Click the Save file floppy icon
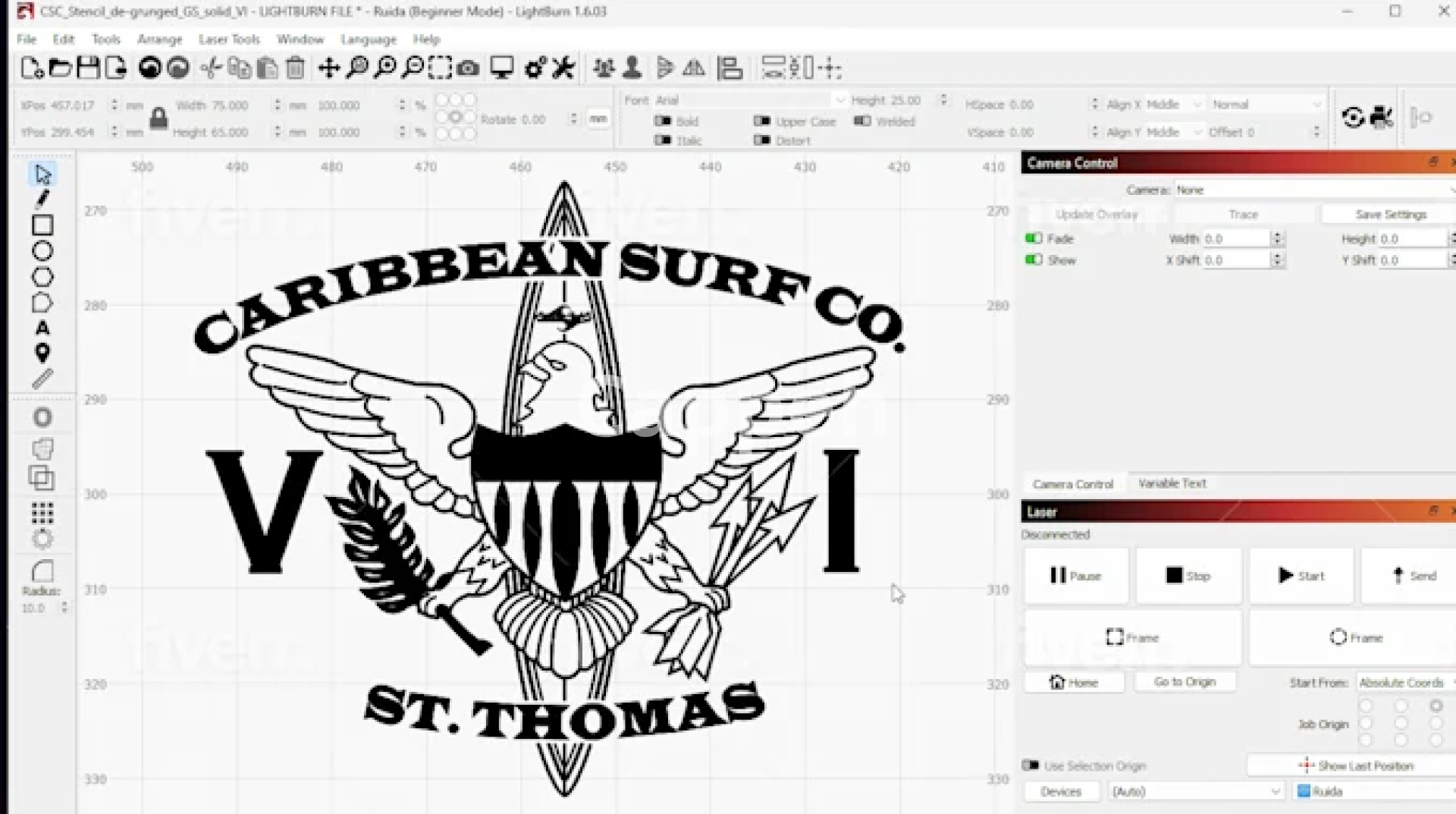Viewport: 1456px width, 814px height. coord(89,68)
